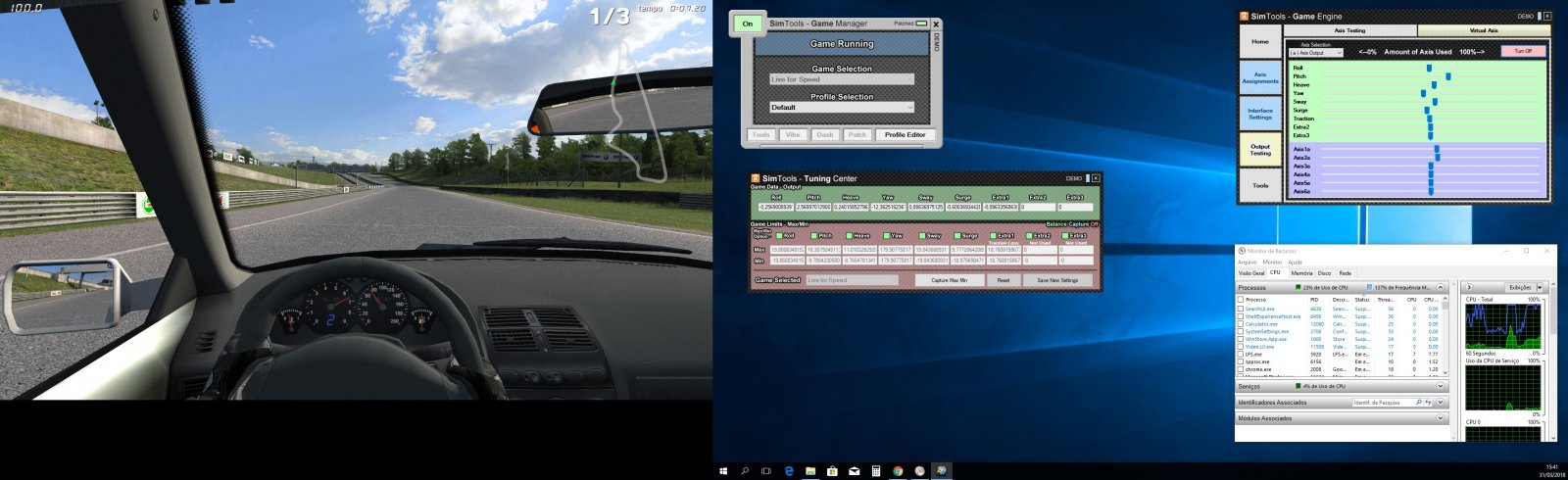This screenshot has height=480, width=1568.
Task: Click the refresh icon beside the handle search
Action: click(1429, 403)
